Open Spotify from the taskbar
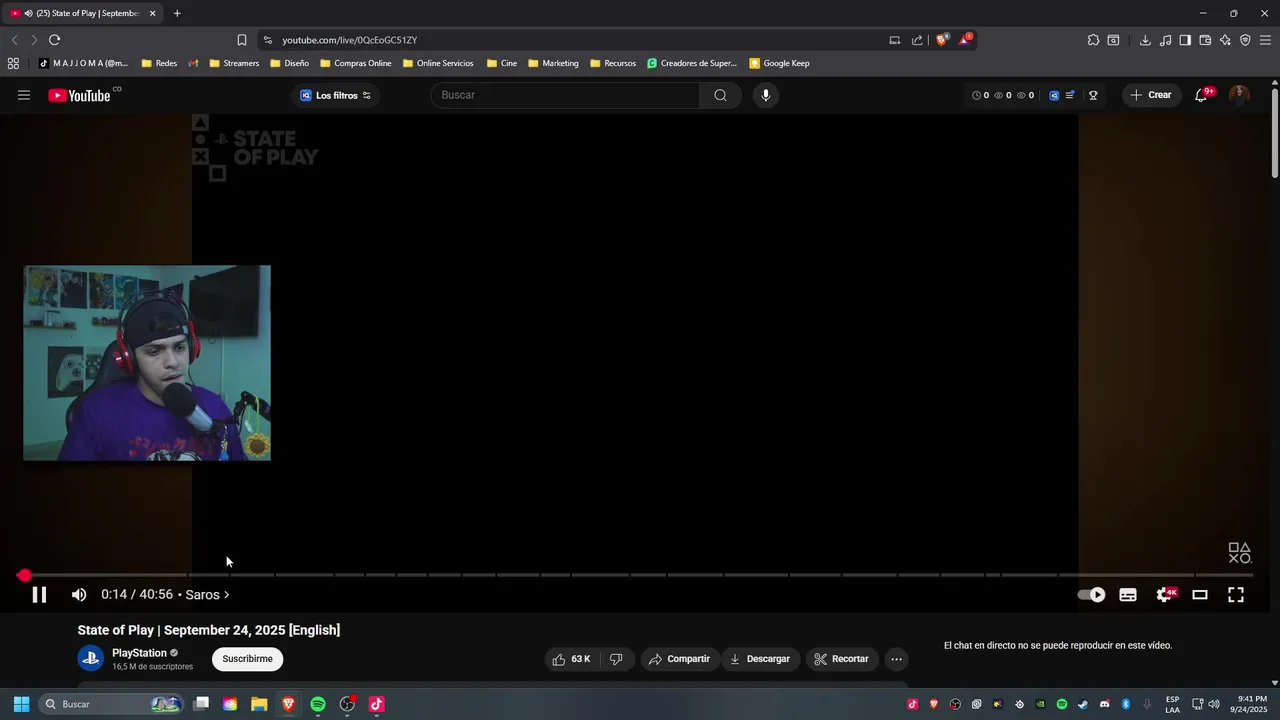The image size is (1280, 720). click(x=318, y=704)
